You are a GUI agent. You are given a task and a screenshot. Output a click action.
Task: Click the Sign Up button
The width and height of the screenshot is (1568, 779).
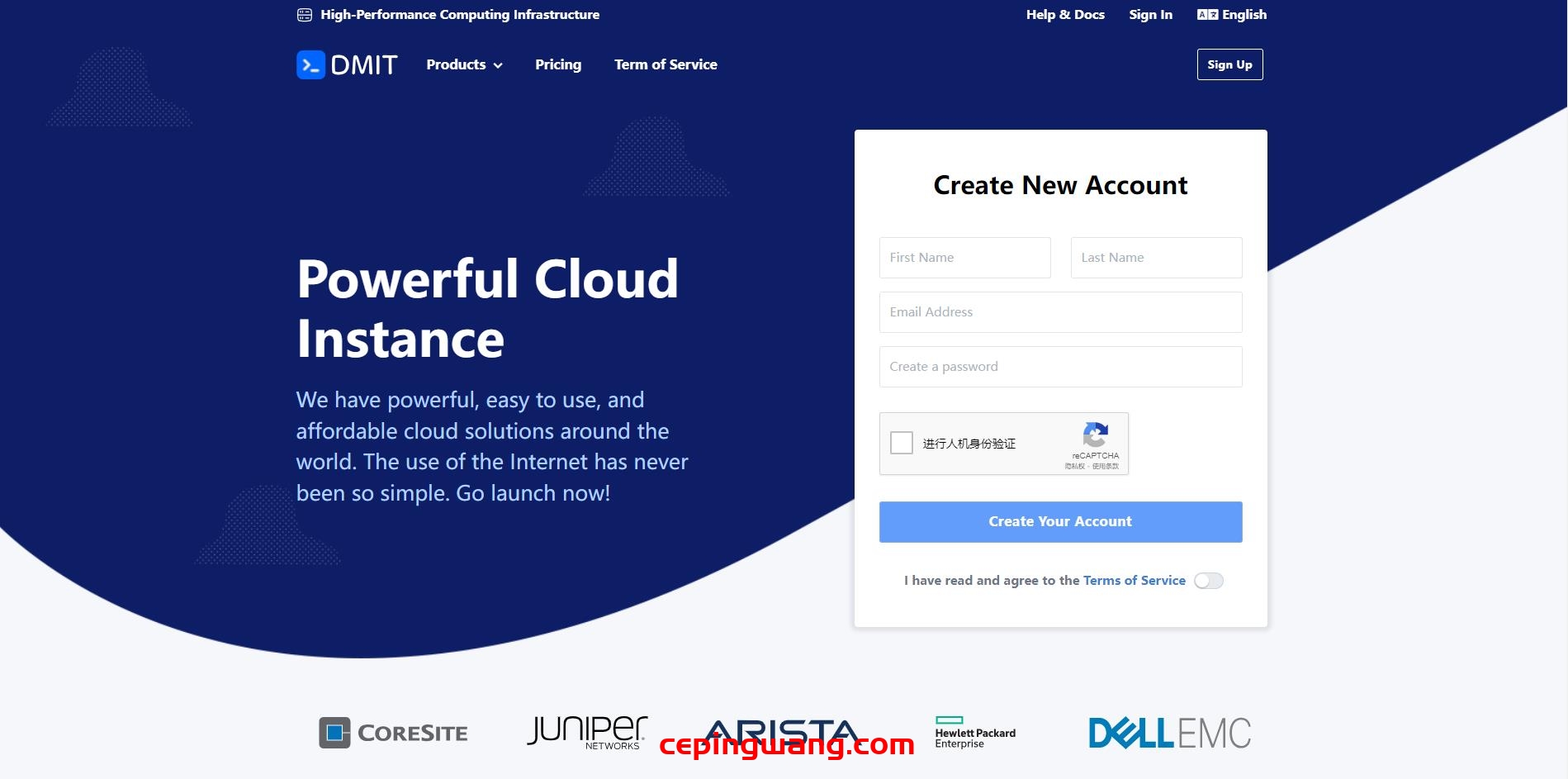coord(1229,64)
